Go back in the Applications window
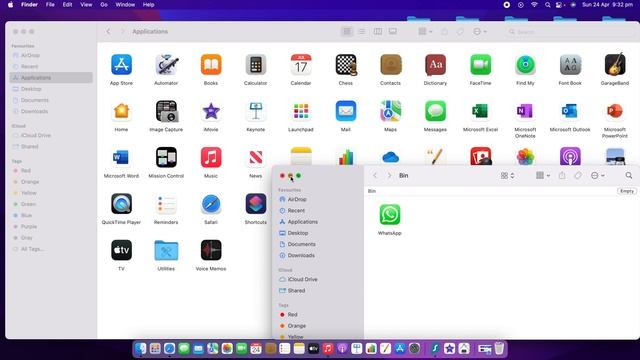The image size is (640, 360). 108,31
